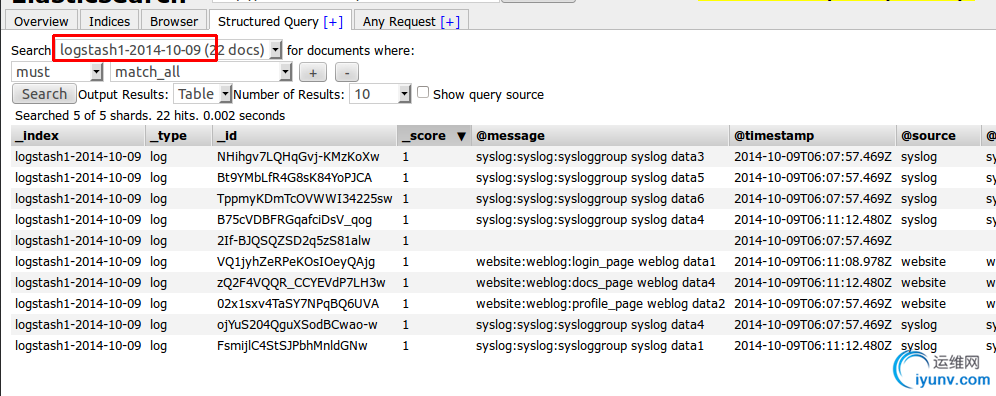This screenshot has height=396, width=996.
Task: Expand the must clause dropdown
Action: 57,72
